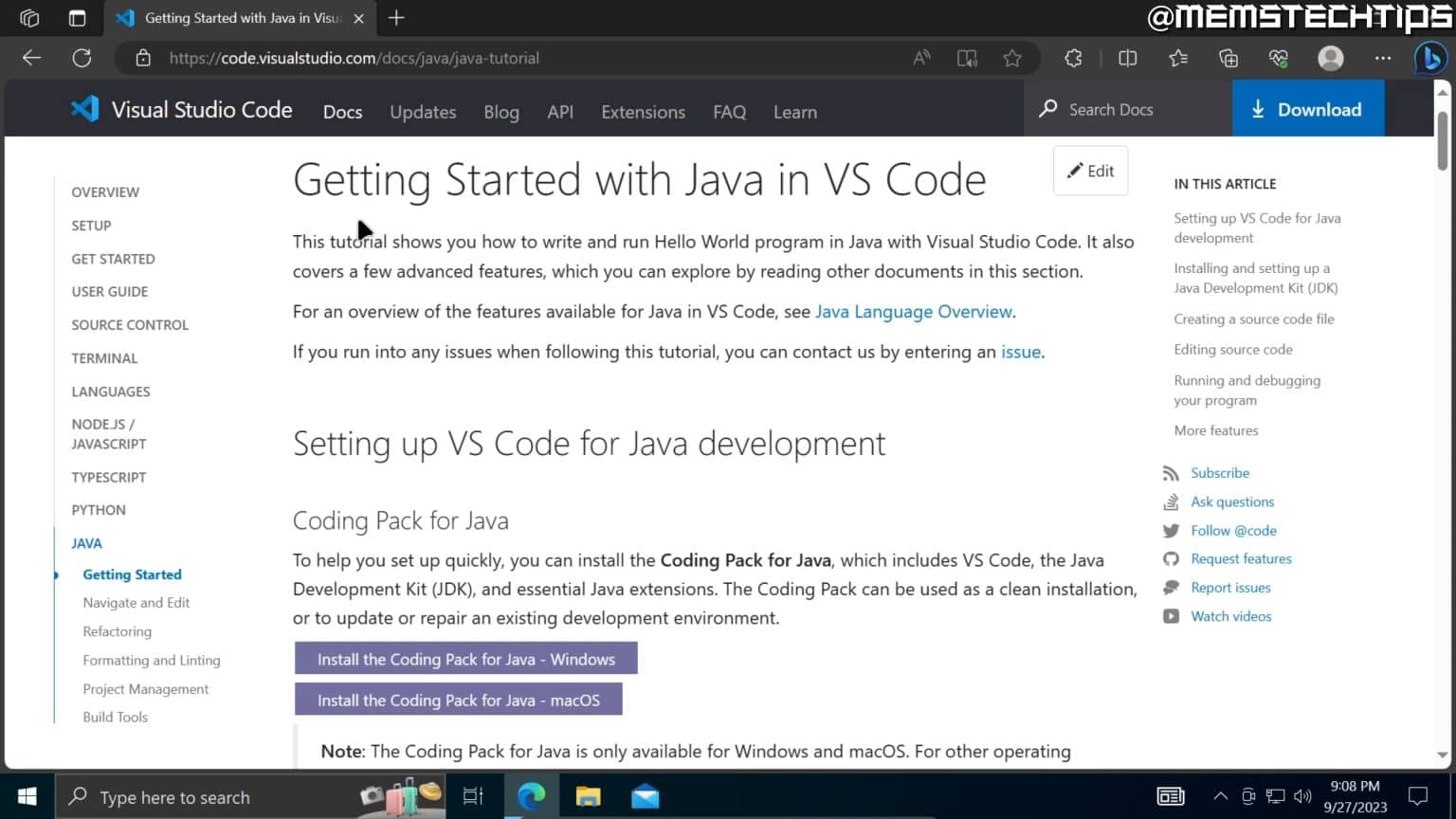Follow the Java Language Overview link

(914, 311)
